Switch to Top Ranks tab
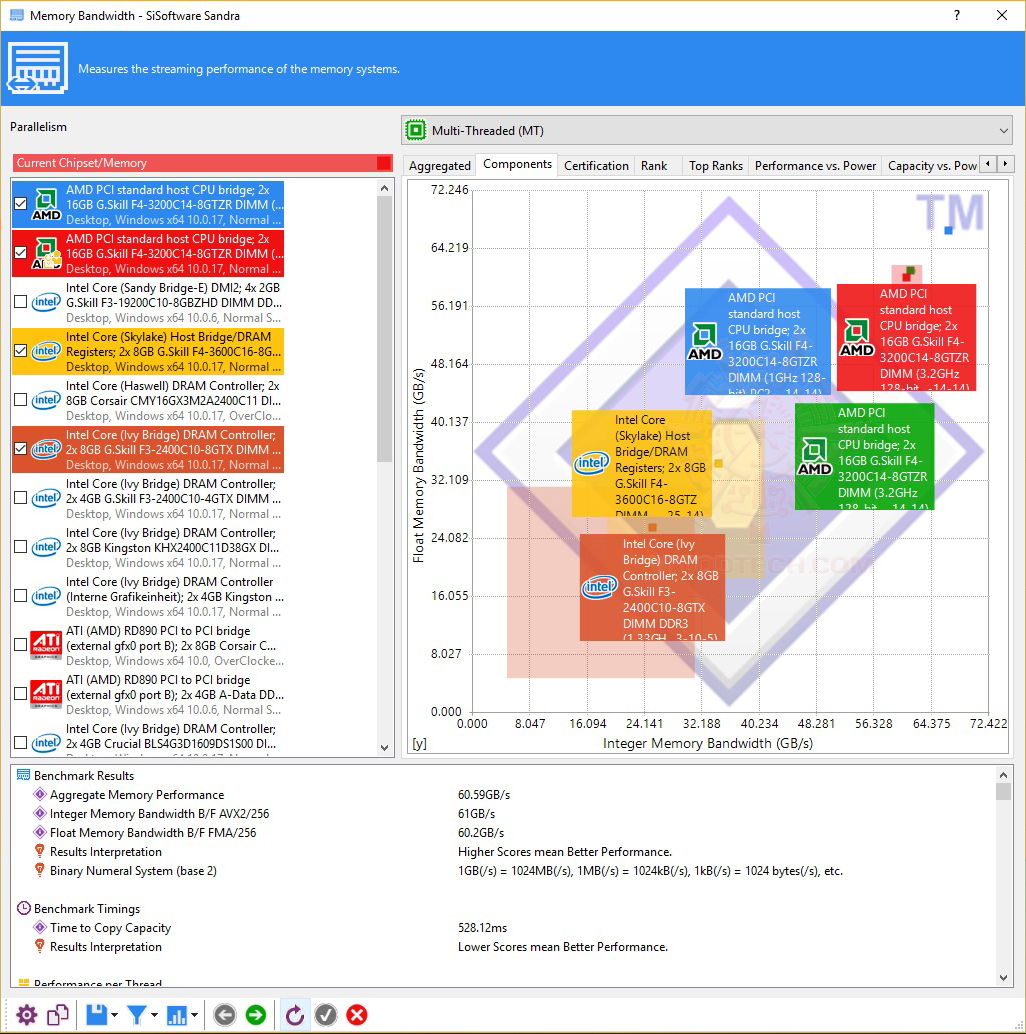The image size is (1026, 1034). pyautogui.click(x=715, y=166)
